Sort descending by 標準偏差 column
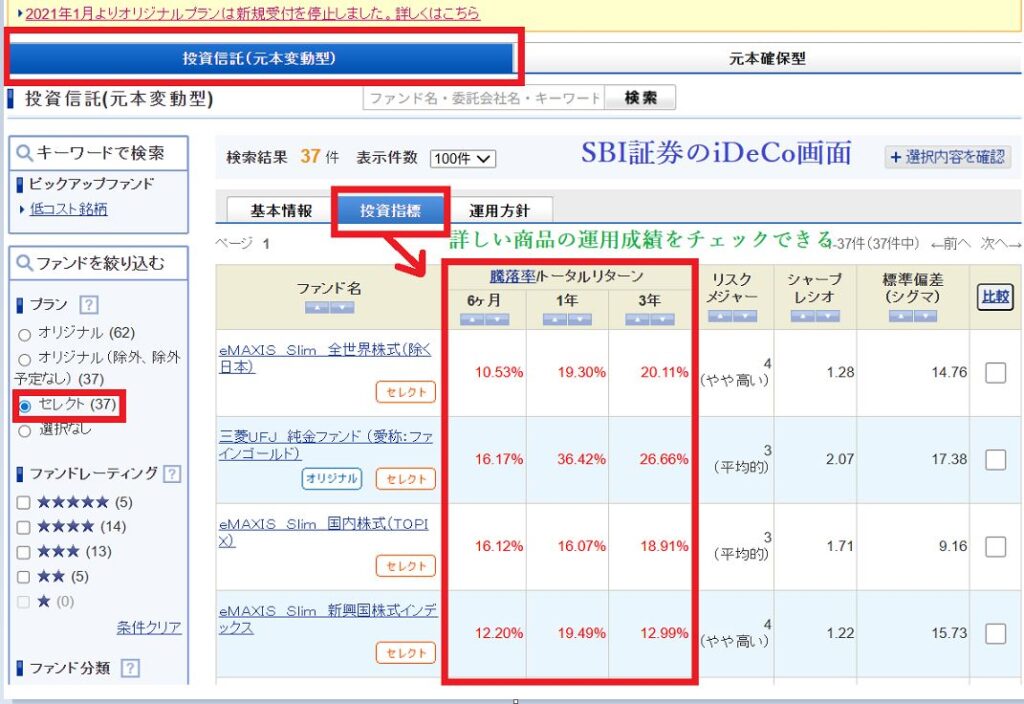Screen dimensions: 1024x704 pos(925,316)
